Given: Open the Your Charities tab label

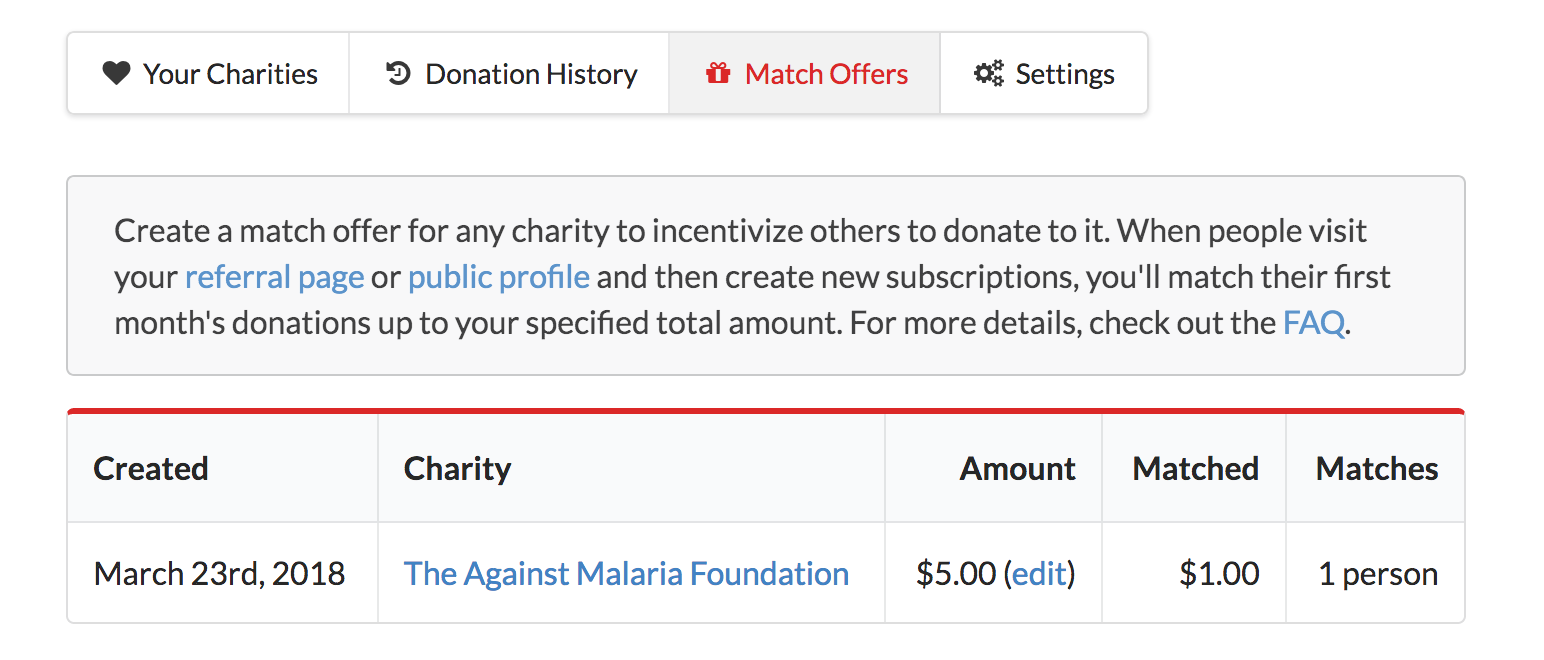Looking at the screenshot, I should coord(230,74).
